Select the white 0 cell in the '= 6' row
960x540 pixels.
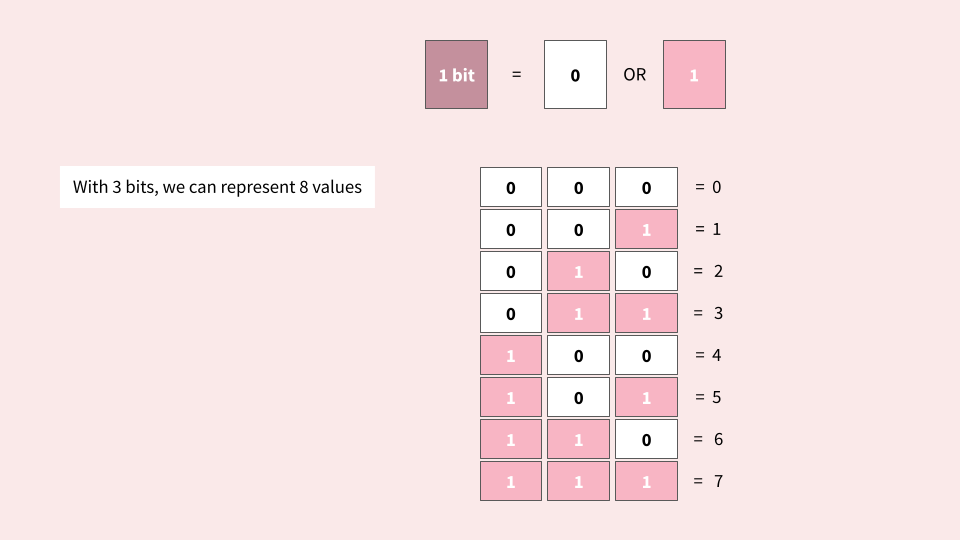(646, 439)
